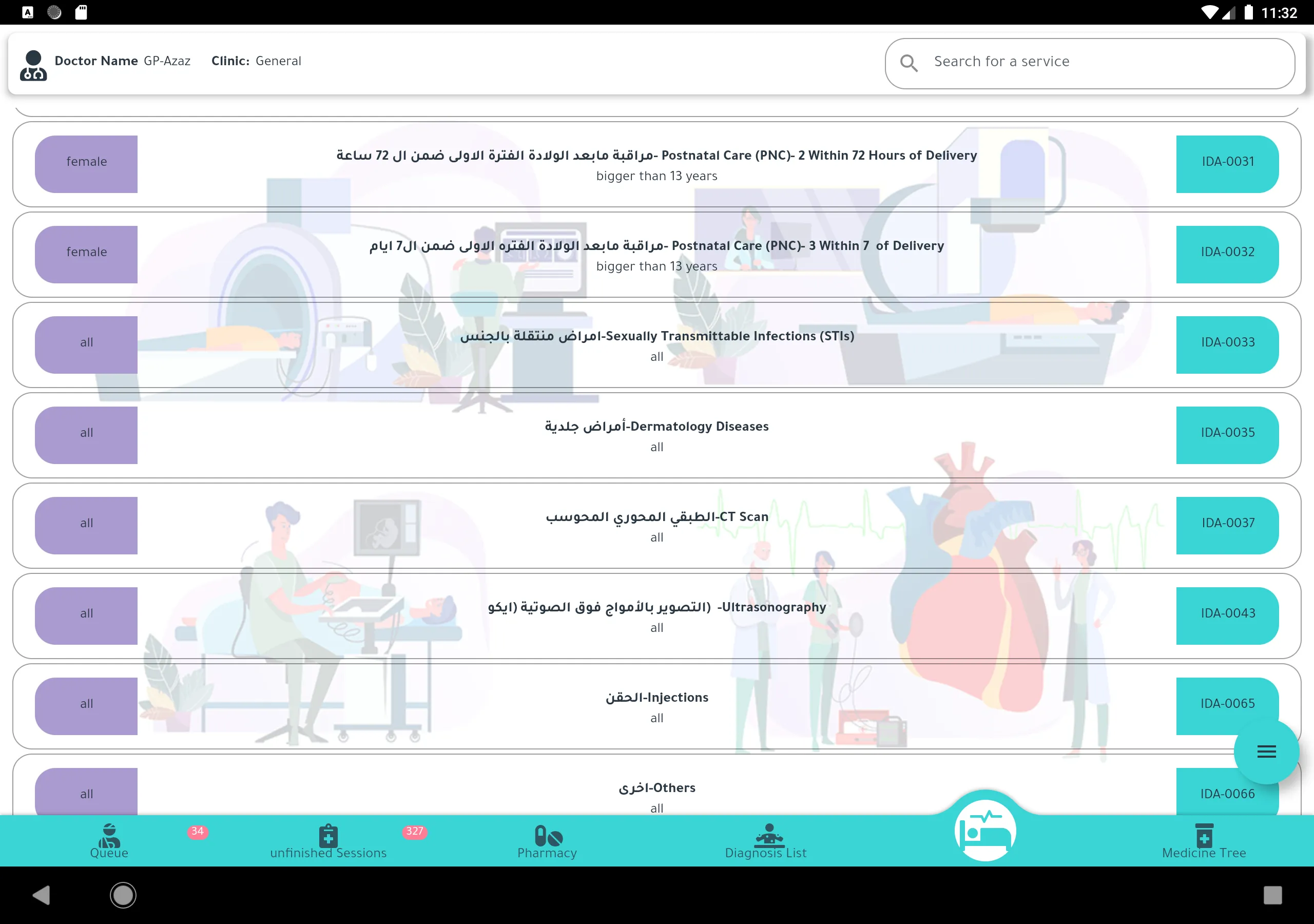Toggle female filter on IDA-0031 entry

(87, 161)
